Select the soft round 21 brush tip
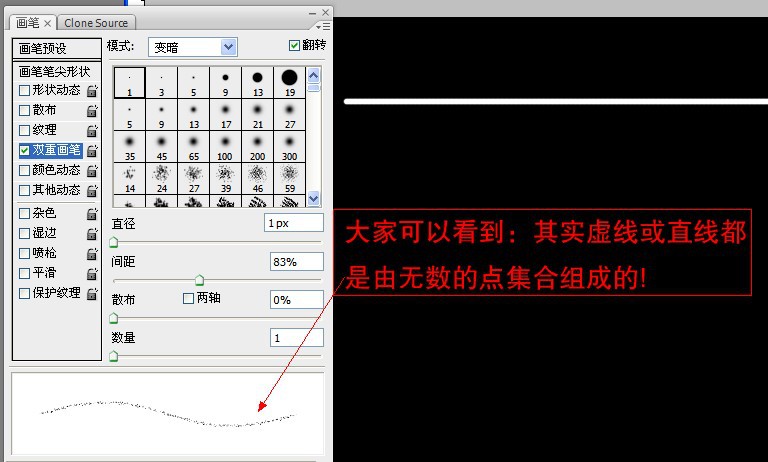This screenshot has height=462, width=768. click(258, 115)
